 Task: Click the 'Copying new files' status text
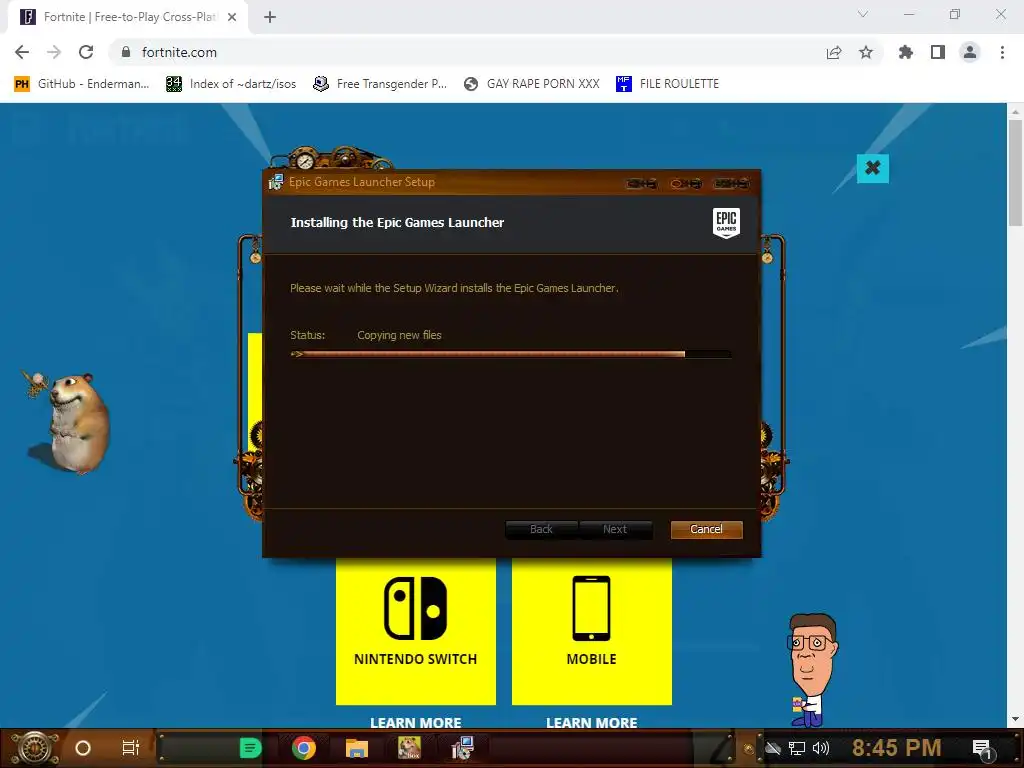[x=399, y=335]
